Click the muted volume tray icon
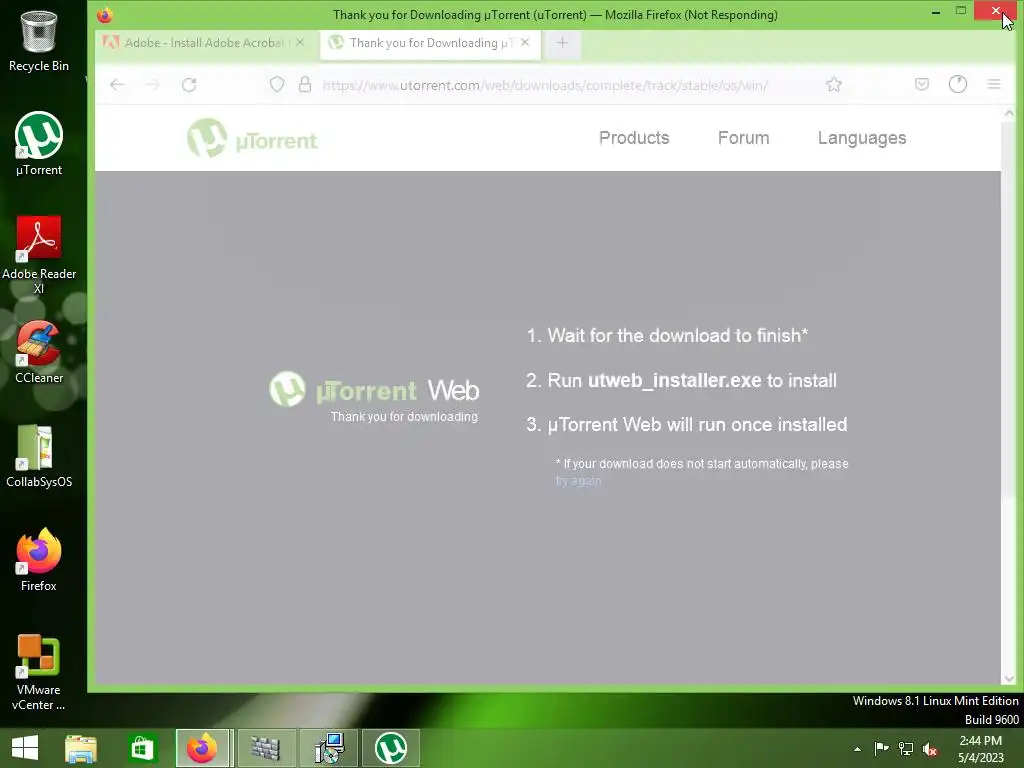This screenshot has width=1024, height=768. click(930, 749)
